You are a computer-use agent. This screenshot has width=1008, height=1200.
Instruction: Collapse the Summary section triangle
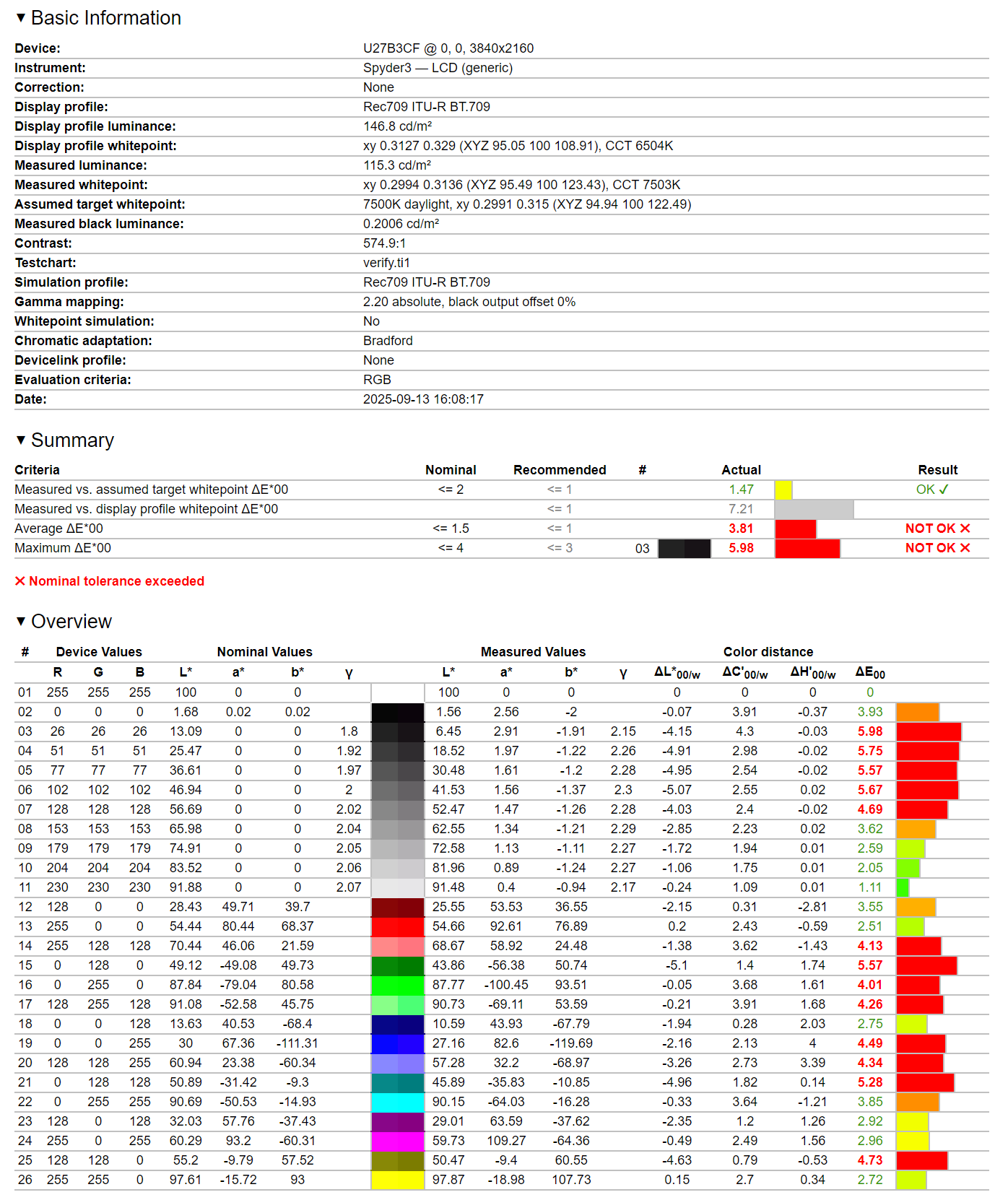[x=21, y=440]
